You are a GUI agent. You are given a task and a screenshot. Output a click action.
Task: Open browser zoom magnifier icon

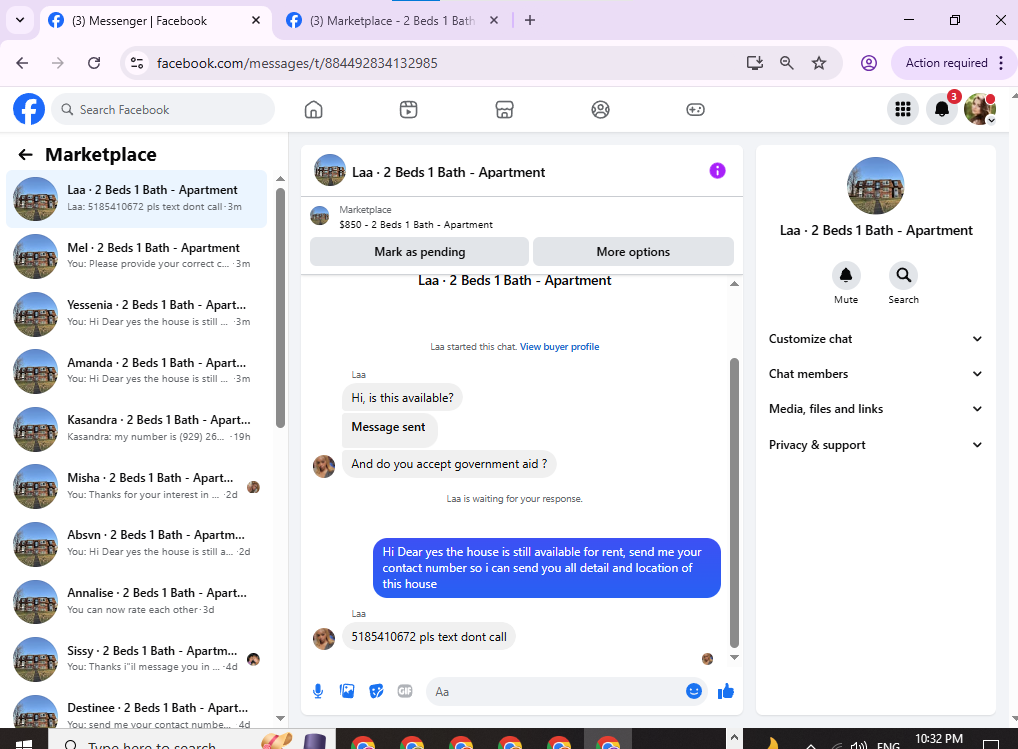(x=786, y=63)
